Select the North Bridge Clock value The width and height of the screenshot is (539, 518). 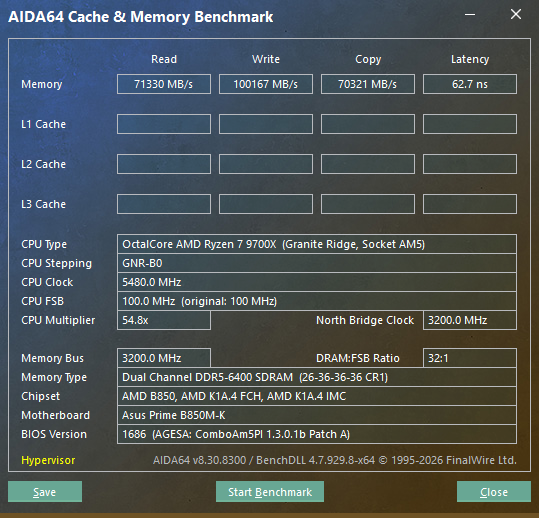coord(470,320)
